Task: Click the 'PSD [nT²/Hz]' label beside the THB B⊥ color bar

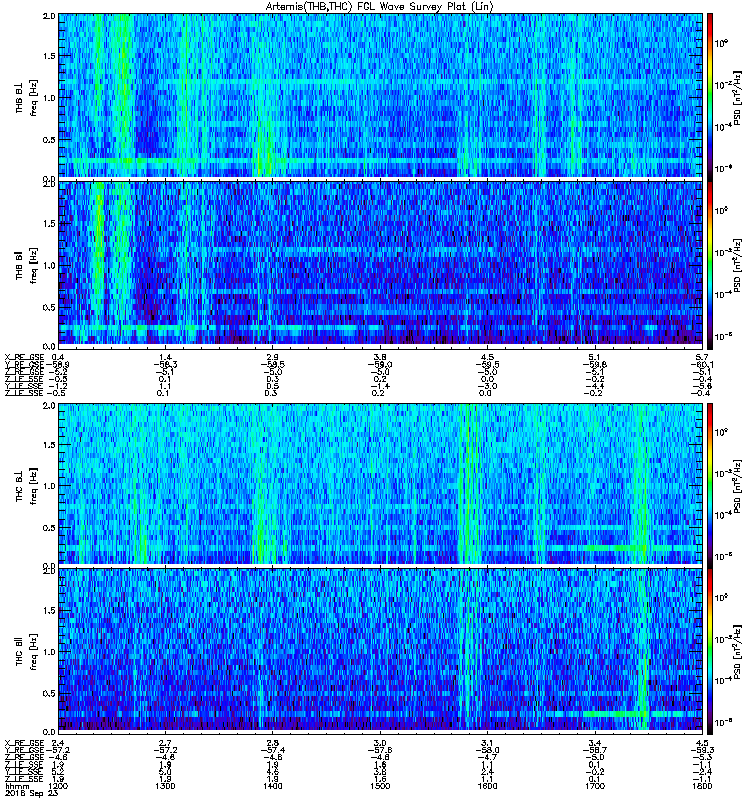Action: tap(738, 97)
